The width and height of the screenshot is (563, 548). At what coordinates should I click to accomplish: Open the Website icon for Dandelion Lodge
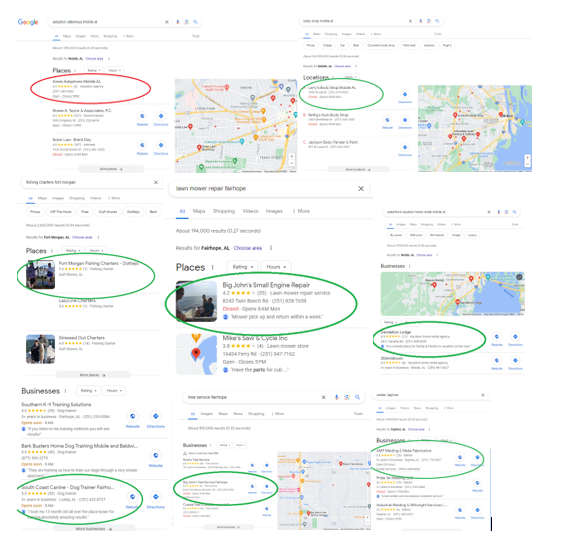(x=497, y=336)
